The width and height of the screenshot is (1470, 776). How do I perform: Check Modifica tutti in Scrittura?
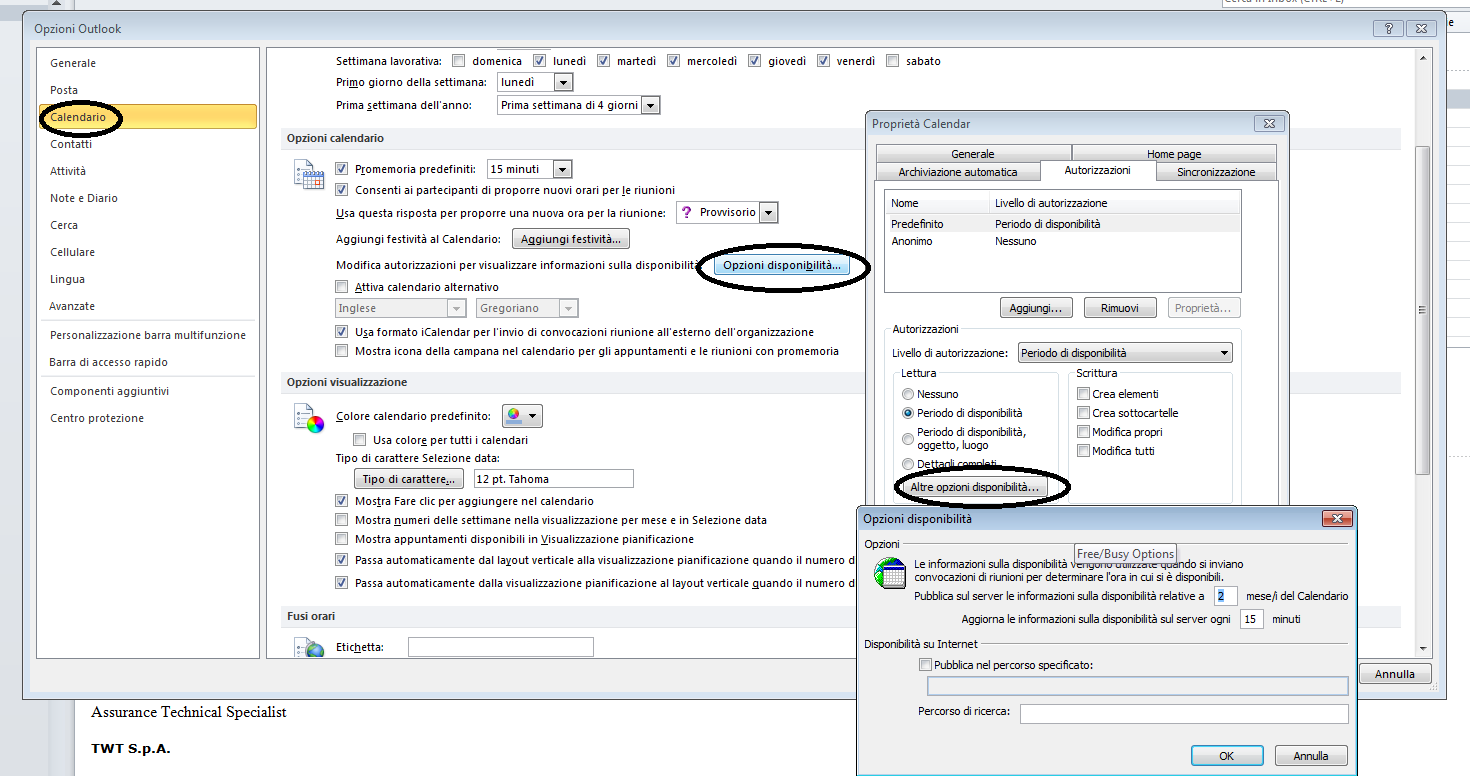click(1083, 451)
